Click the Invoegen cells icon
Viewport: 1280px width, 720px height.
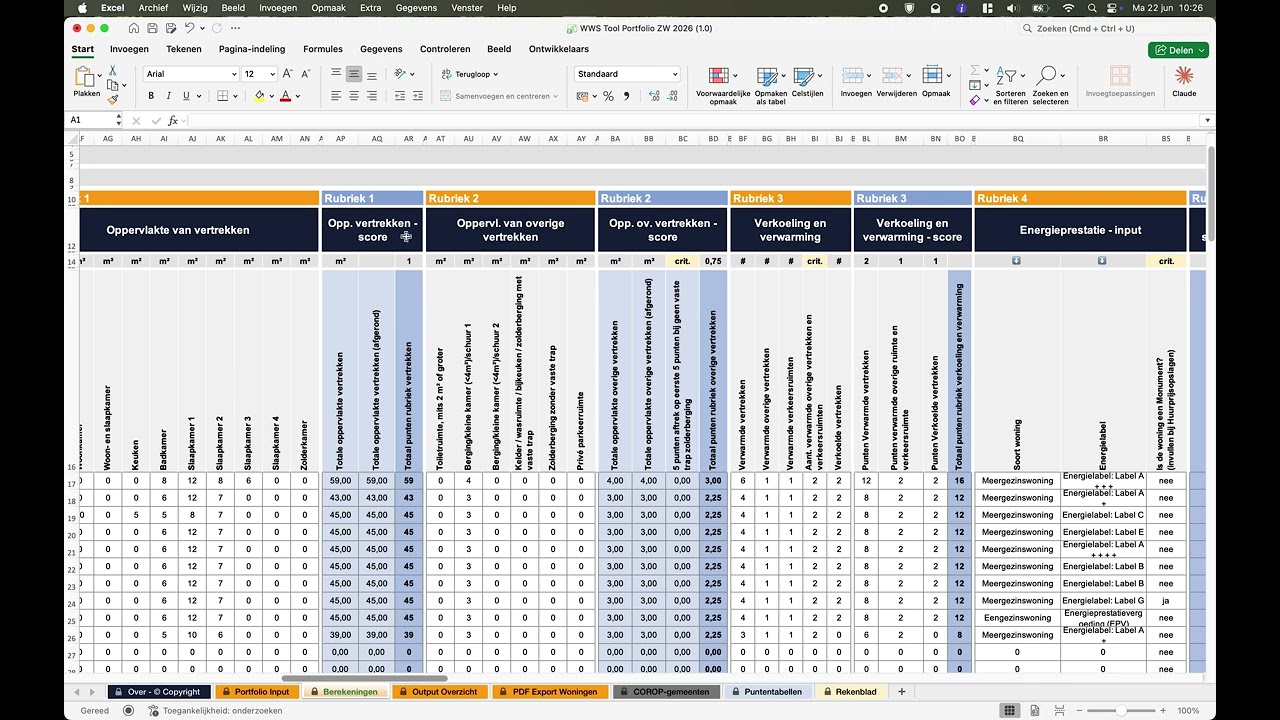tap(852, 76)
